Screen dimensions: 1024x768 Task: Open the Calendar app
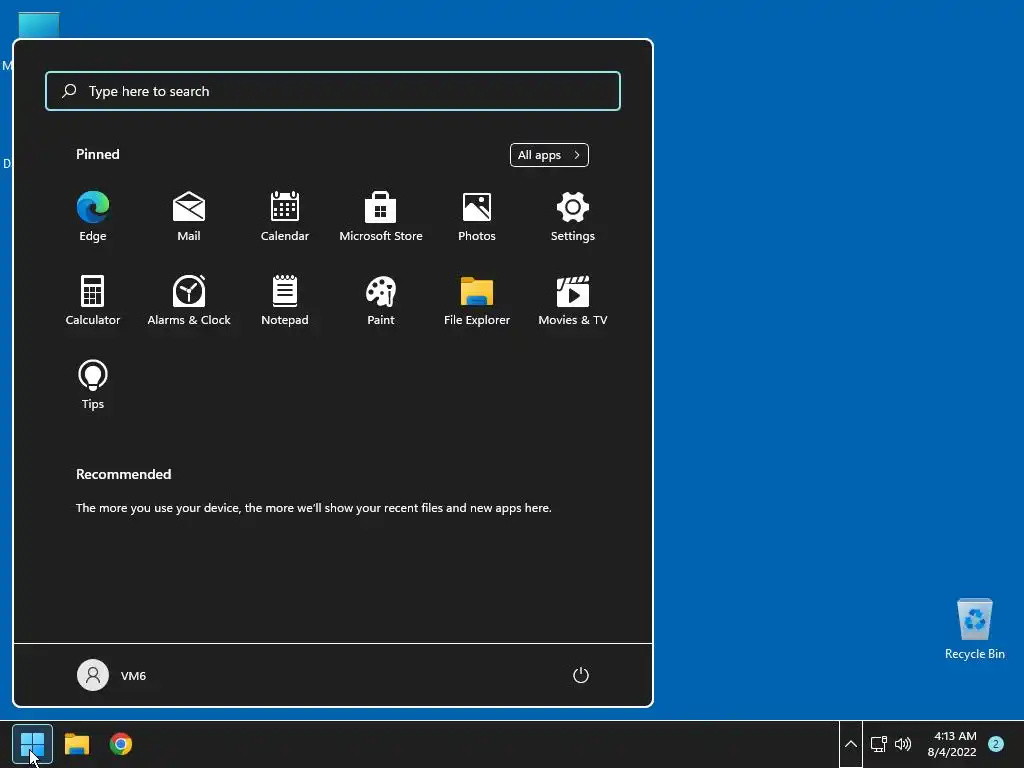coord(285,217)
